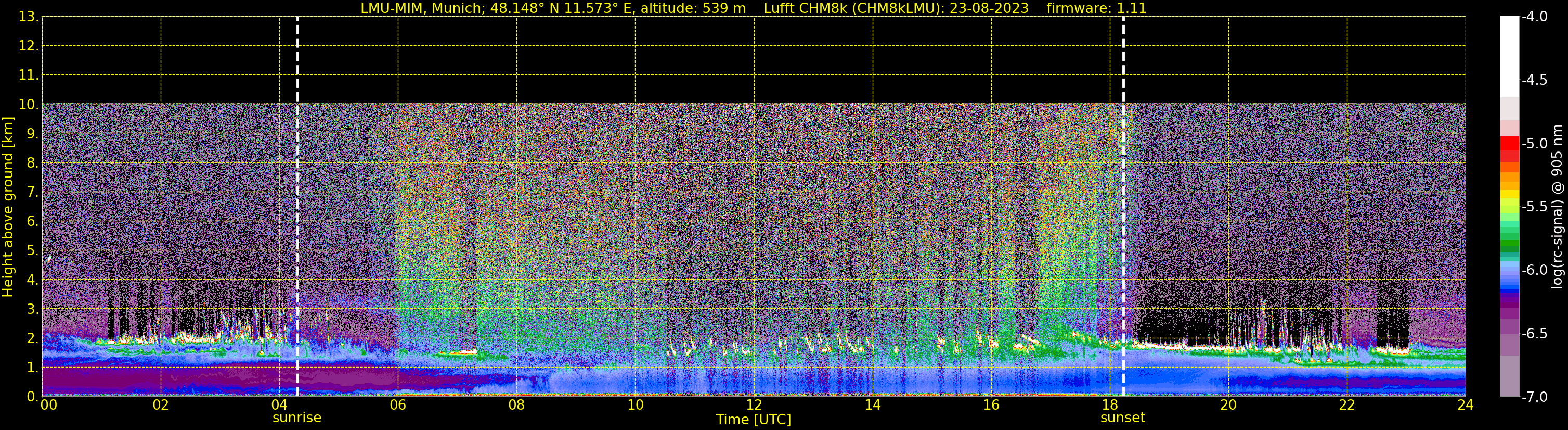
Task: Click the "13." height axis tick label
Action: coord(29,17)
